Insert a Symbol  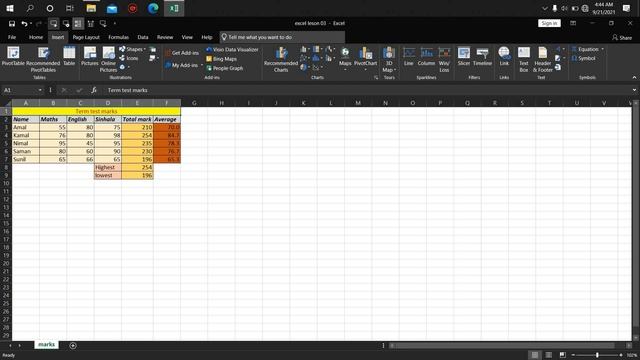click(584, 58)
